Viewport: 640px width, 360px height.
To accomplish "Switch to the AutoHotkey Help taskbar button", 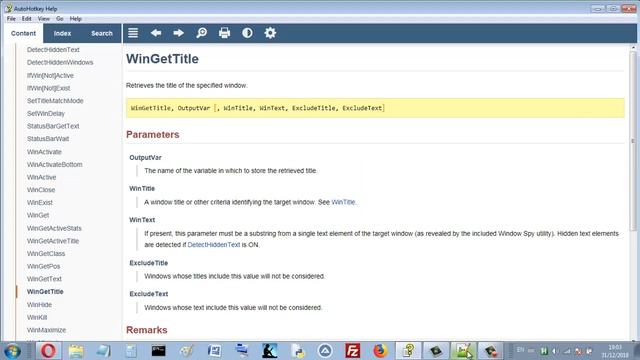I will tap(408, 351).
